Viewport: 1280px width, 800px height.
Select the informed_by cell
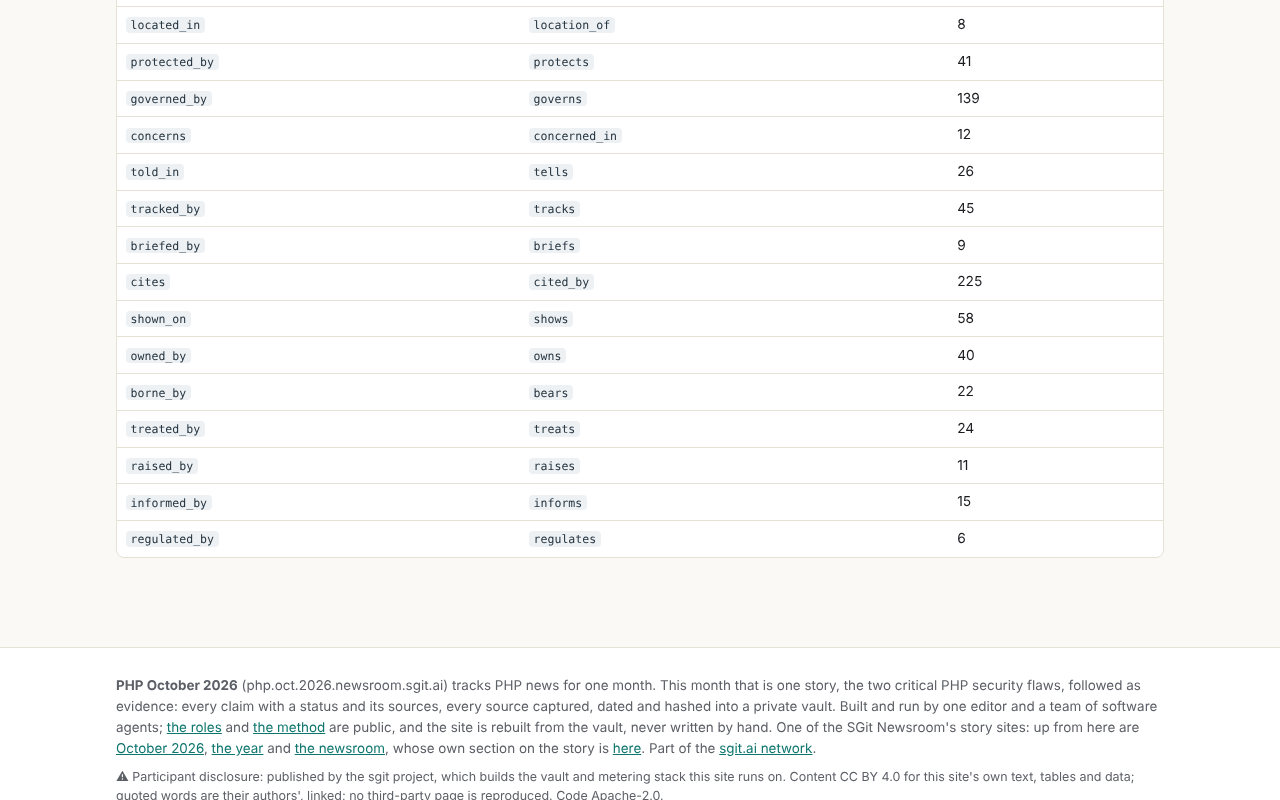click(x=169, y=503)
